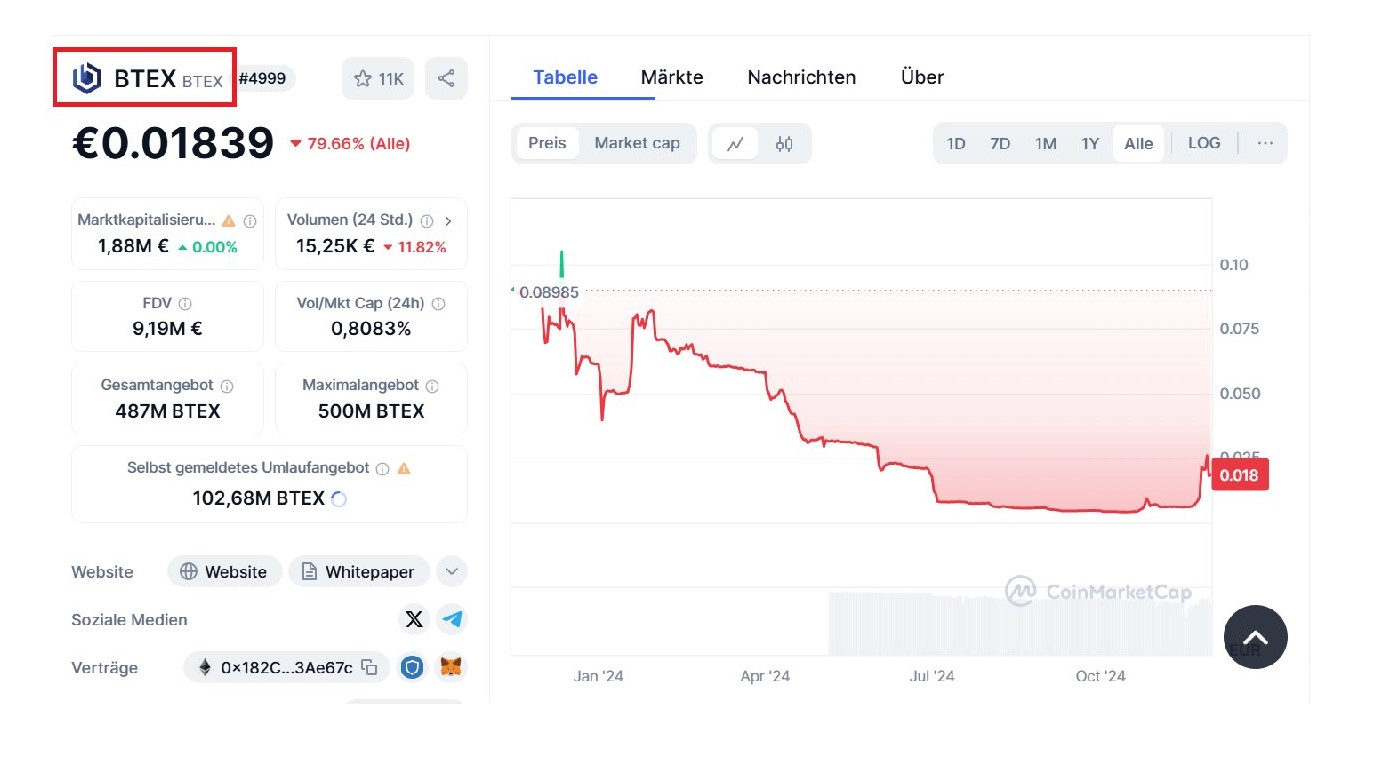Screen dimensions: 1388x781
Task: Click the share icon next to the watchlist
Action: (x=446, y=78)
